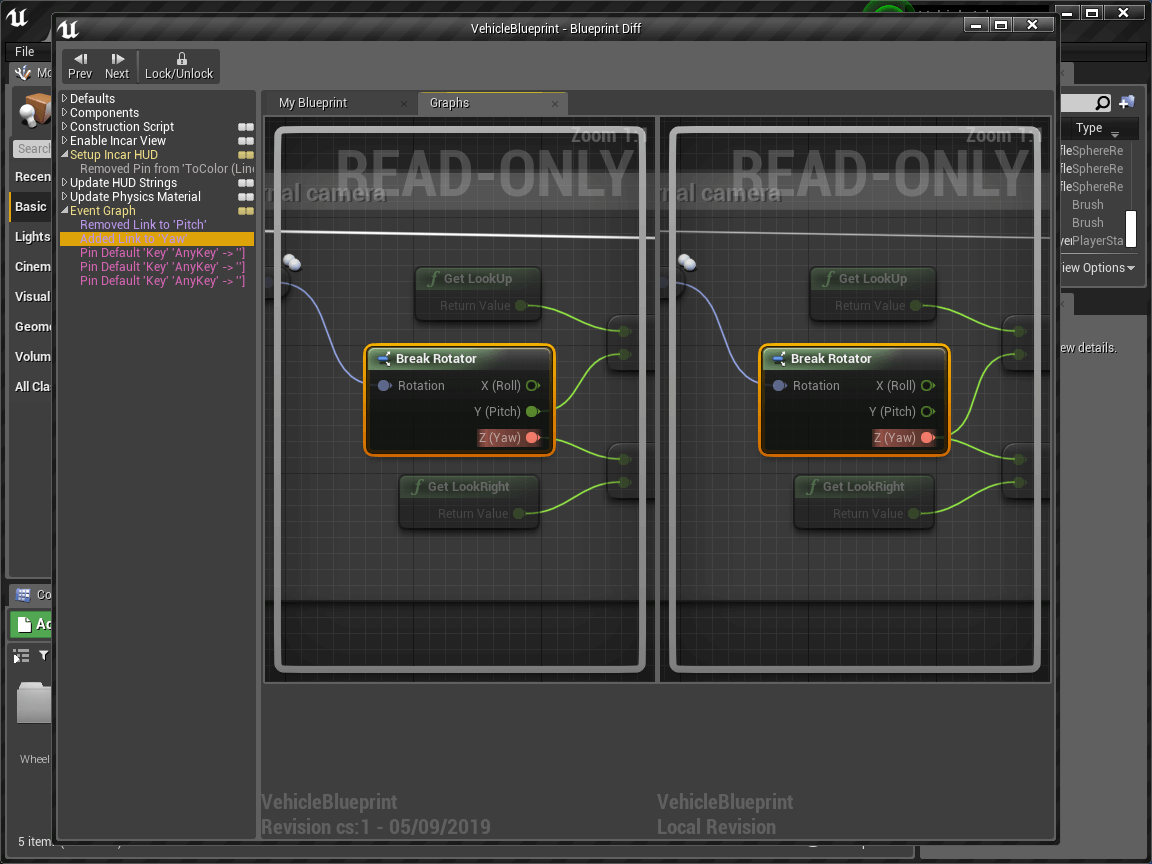Select the Break Rotator node title in left graph
The width and height of the screenshot is (1152, 864).
(436, 359)
